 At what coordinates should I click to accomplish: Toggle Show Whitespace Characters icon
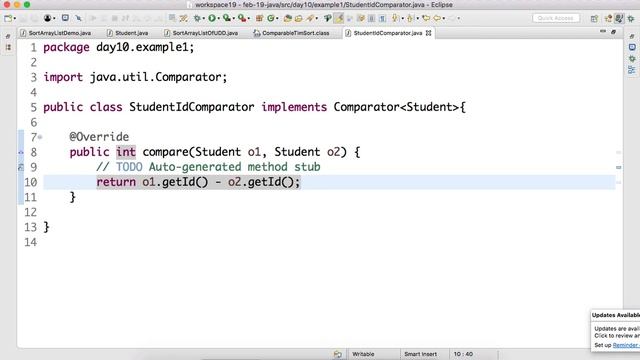coord(382,18)
